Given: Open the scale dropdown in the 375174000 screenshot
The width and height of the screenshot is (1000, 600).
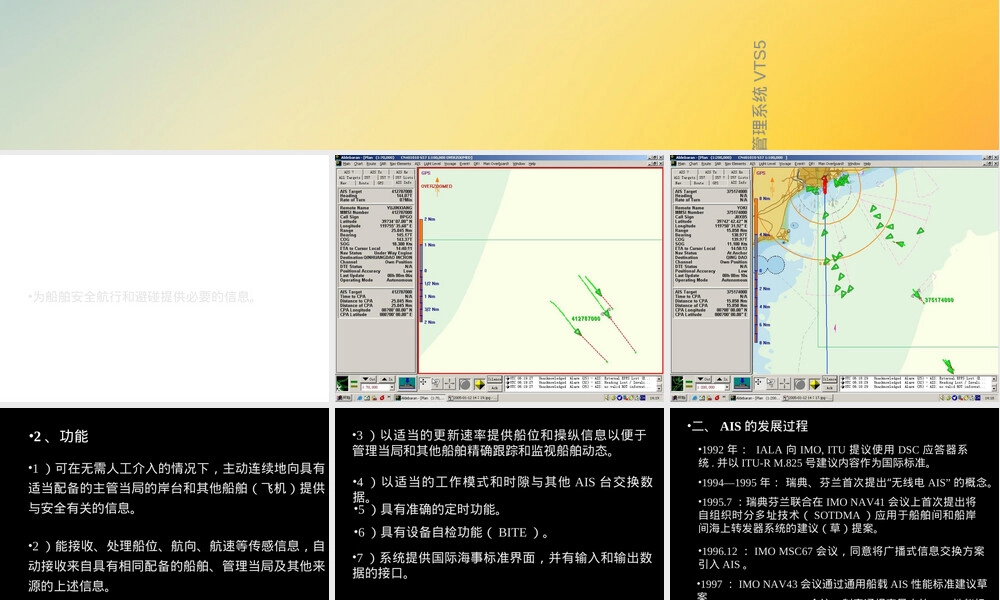Looking at the screenshot, I should point(726,387).
